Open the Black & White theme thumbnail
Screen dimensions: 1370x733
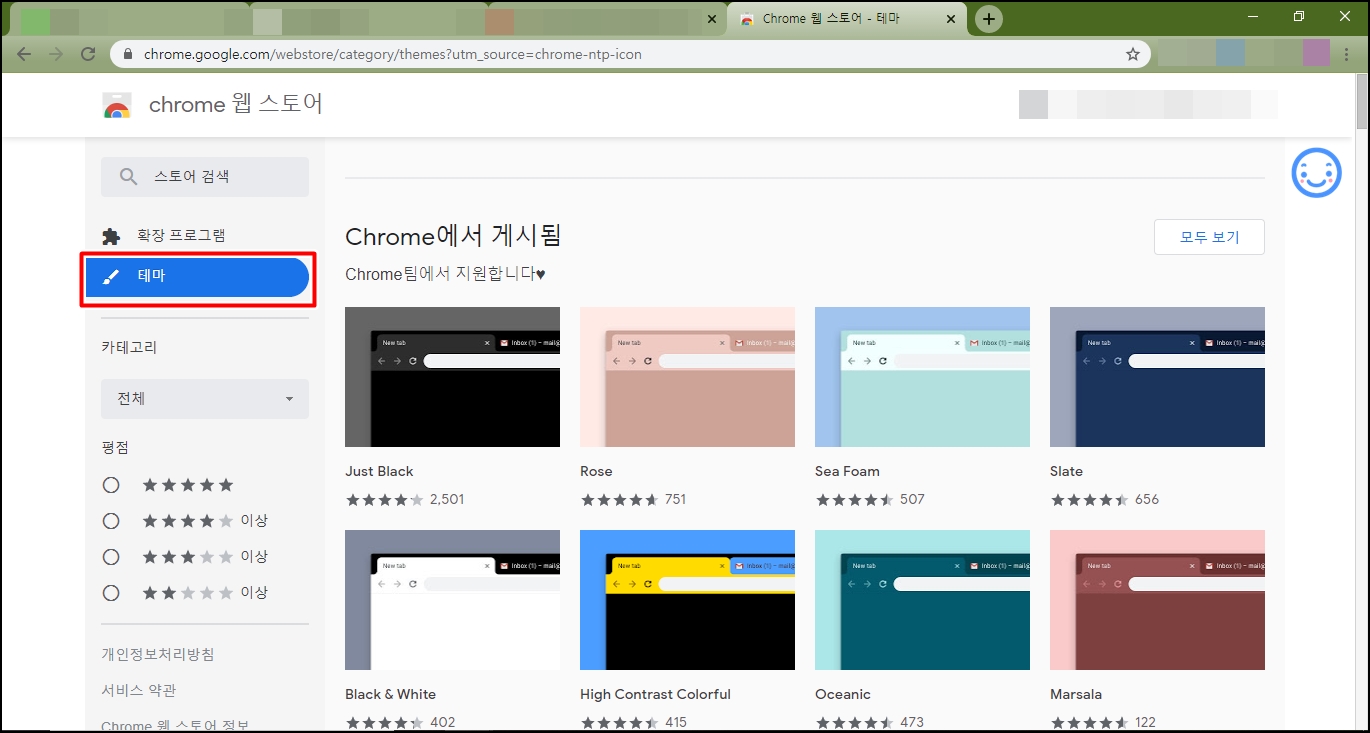[x=452, y=600]
